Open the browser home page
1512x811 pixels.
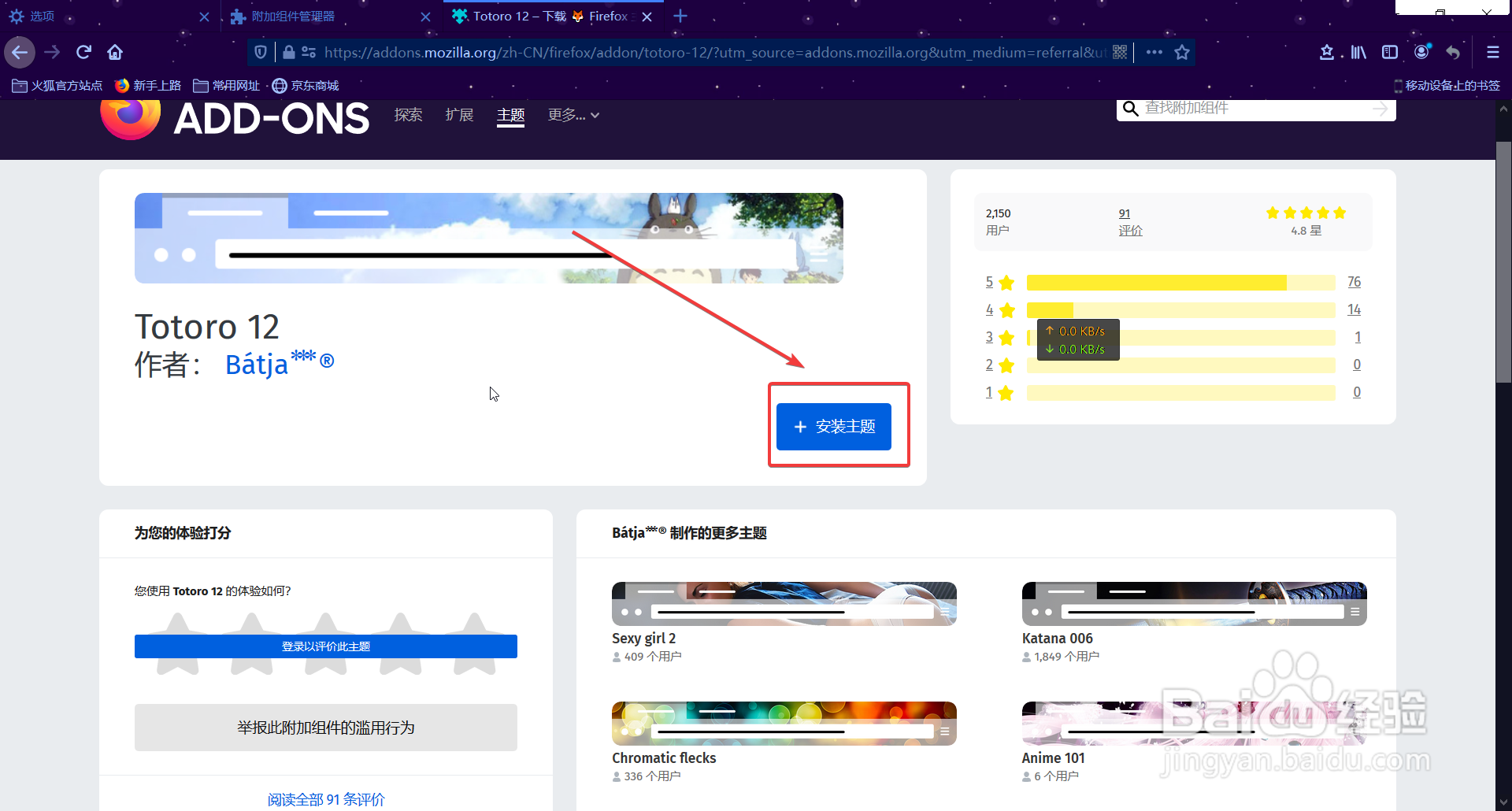click(115, 53)
